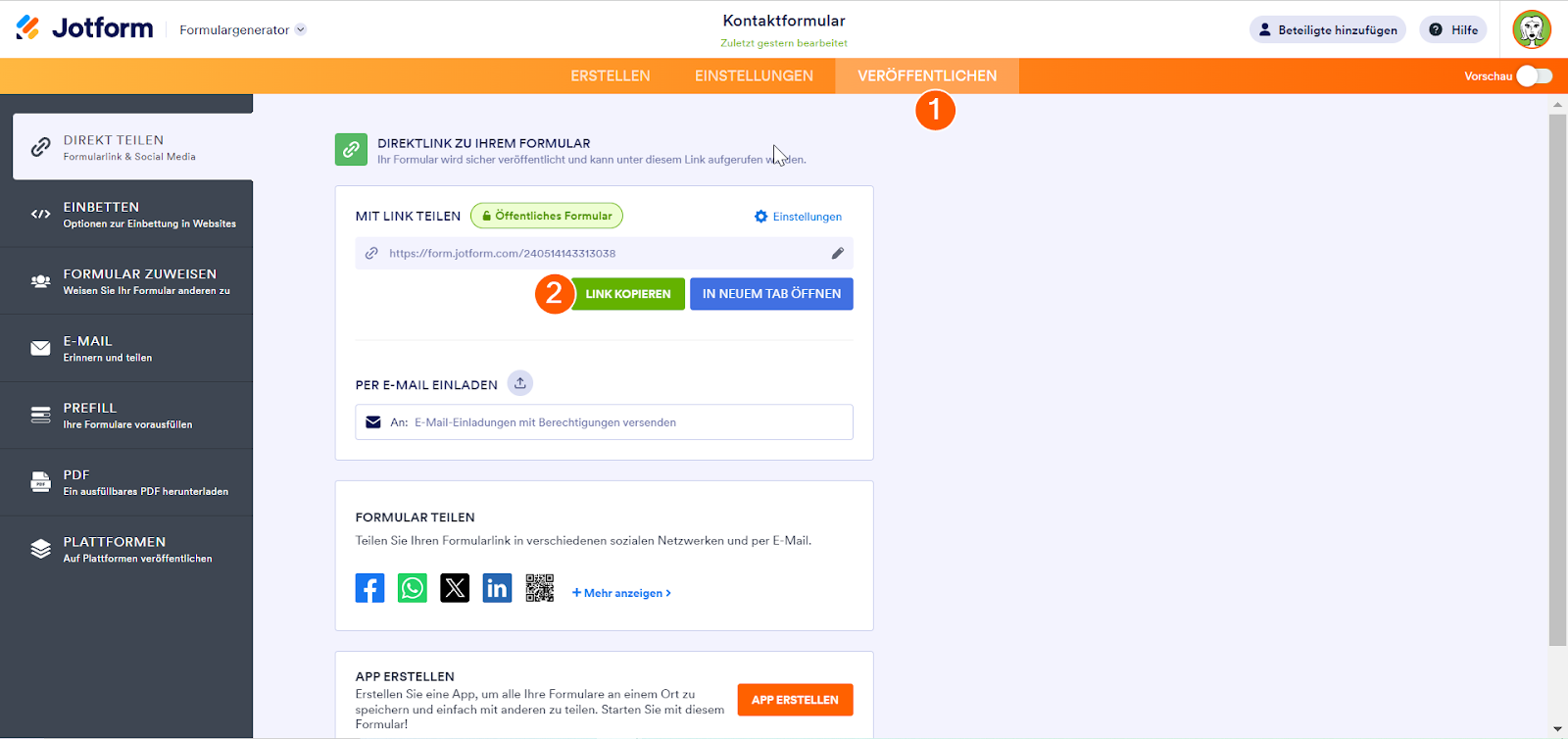Focus the email invitation An field
The image size is (1568, 739).
604,422
